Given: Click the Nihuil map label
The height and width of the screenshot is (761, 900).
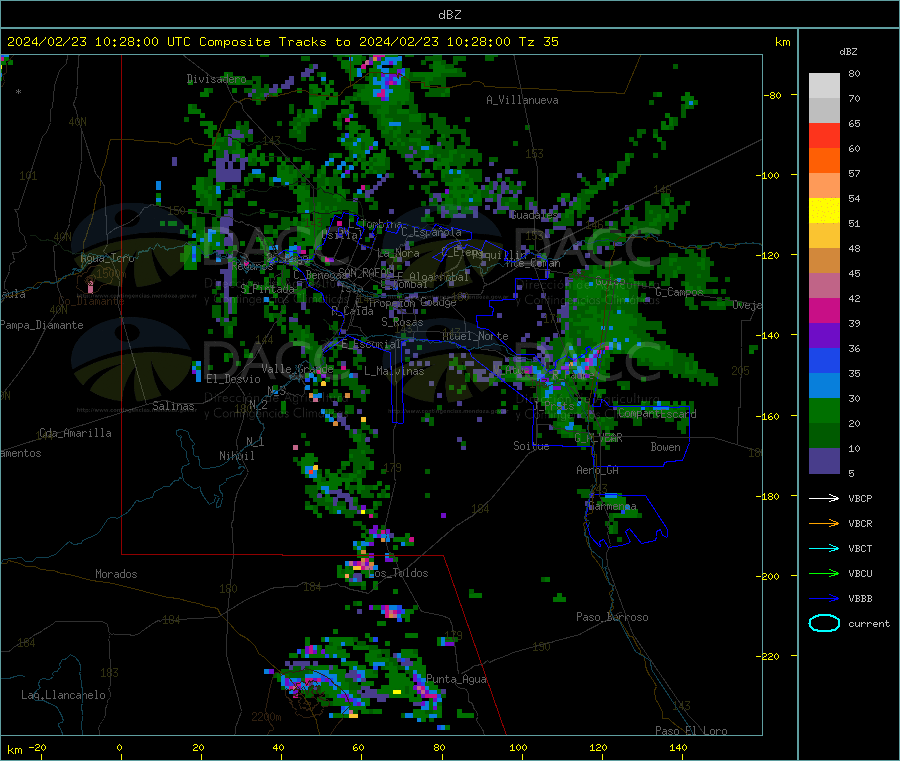Looking at the screenshot, I should (236, 456).
